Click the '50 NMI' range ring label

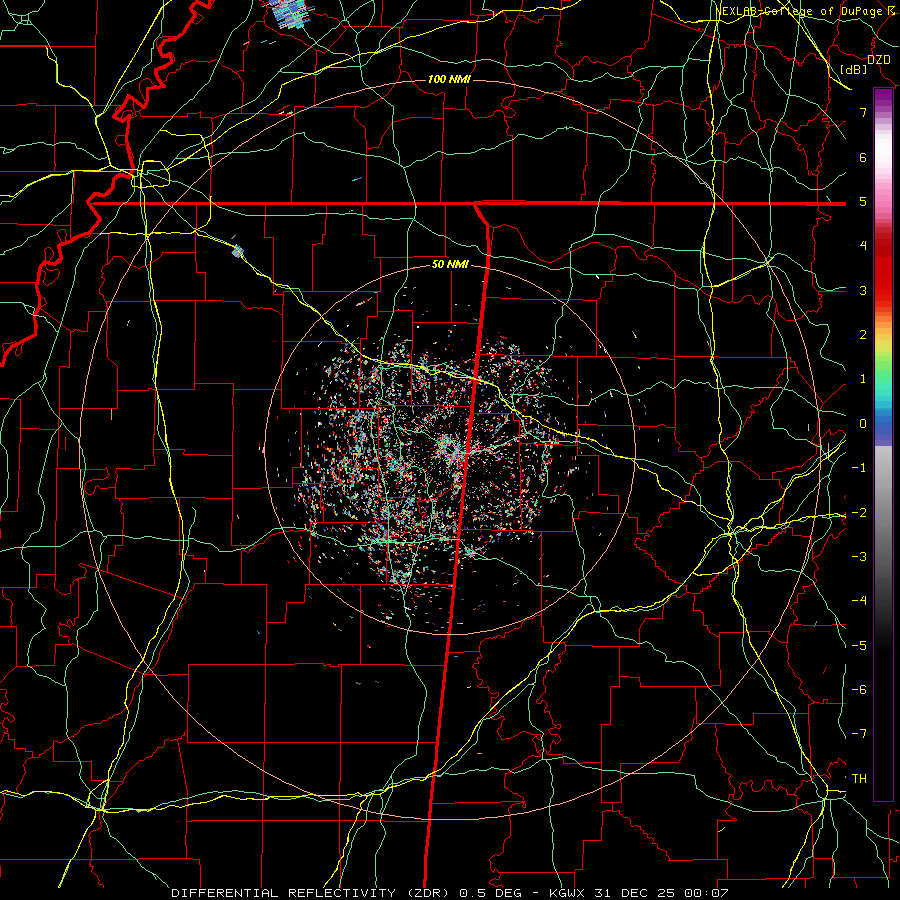pyautogui.click(x=450, y=265)
